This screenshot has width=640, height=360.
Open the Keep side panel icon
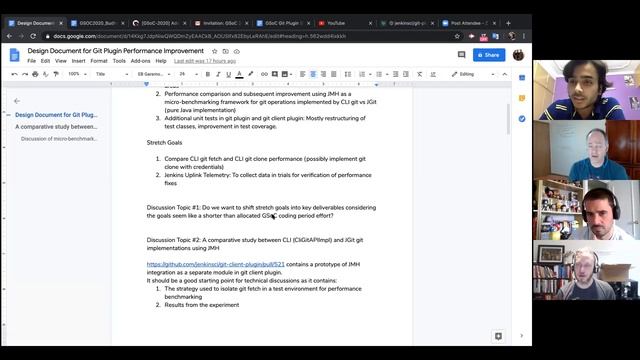(522, 98)
